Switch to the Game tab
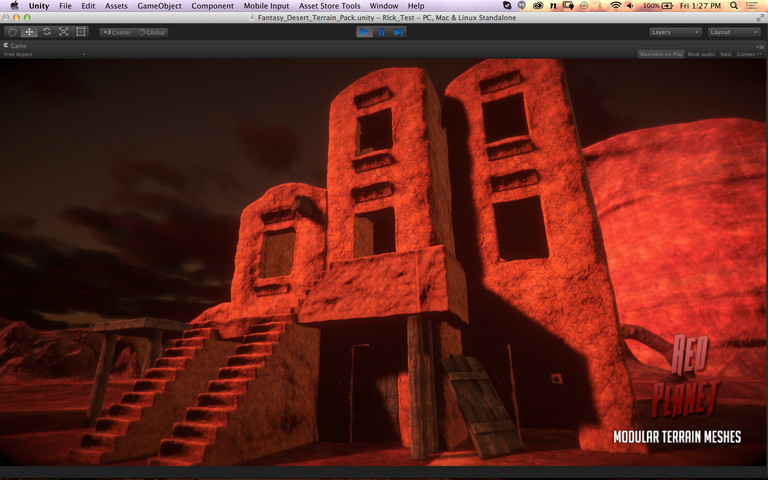Image resolution: width=768 pixels, height=480 pixels. (16, 46)
